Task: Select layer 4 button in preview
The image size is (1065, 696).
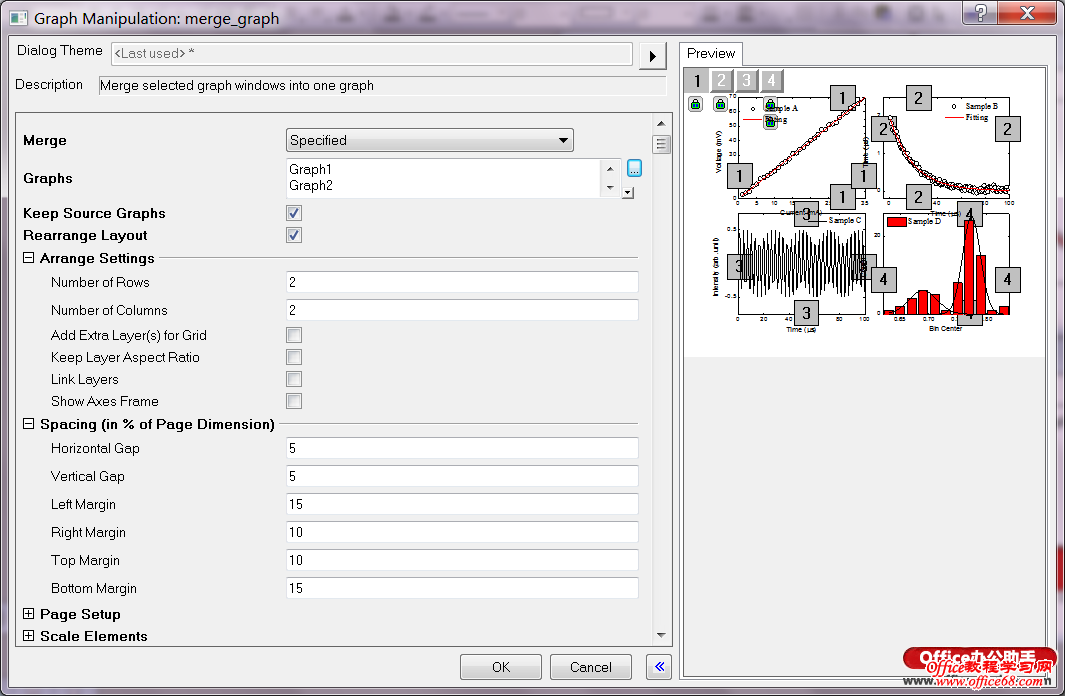Action: click(x=770, y=81)
